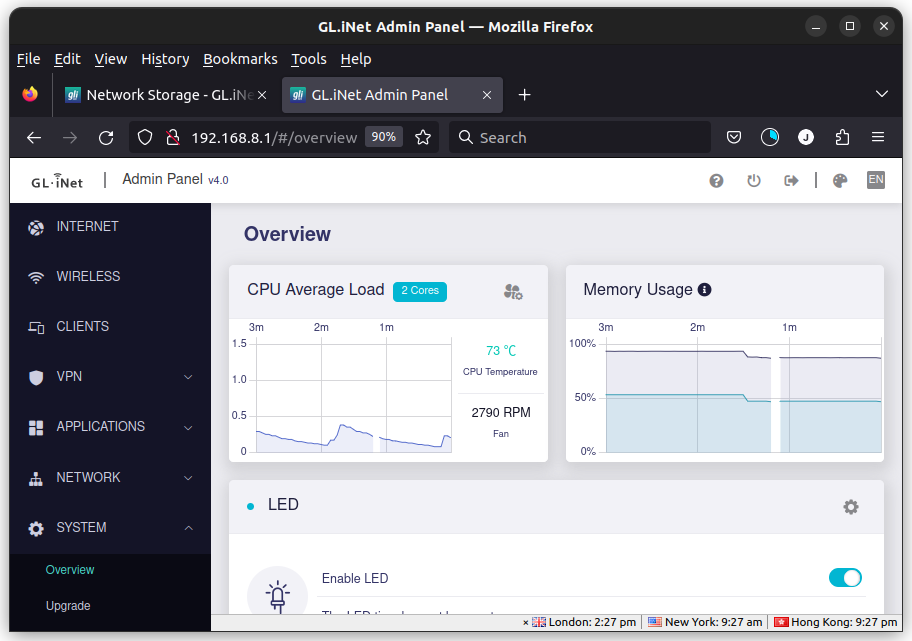
Task: Click the Clients devices sidebar icon
Action: click(x=36, y=327)
